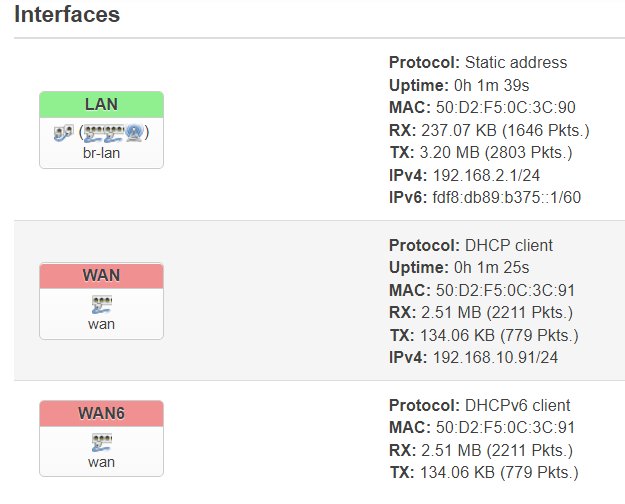Click the bridge icon in the LAN box
Screen dimensions: 625x504
click(64, 133)
